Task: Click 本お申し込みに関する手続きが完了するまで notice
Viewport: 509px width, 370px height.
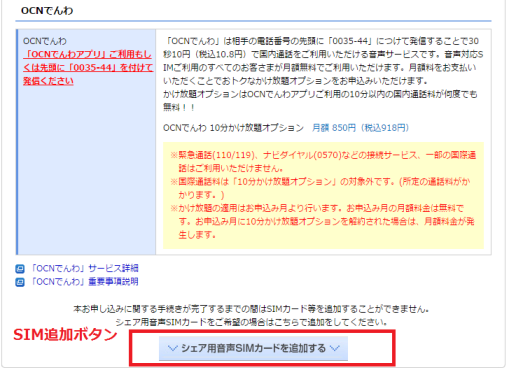Action: (x=251, y=309)
